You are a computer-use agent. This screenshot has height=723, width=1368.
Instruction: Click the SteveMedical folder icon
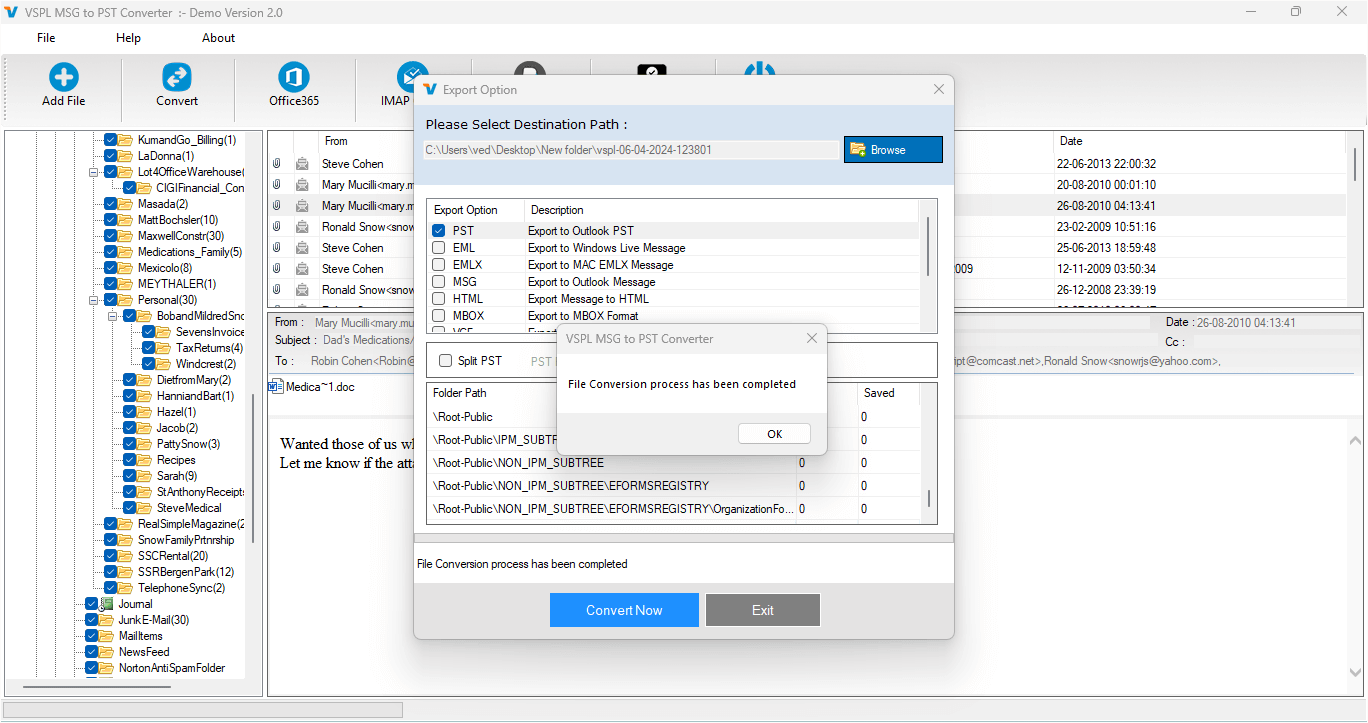point(145,508)
